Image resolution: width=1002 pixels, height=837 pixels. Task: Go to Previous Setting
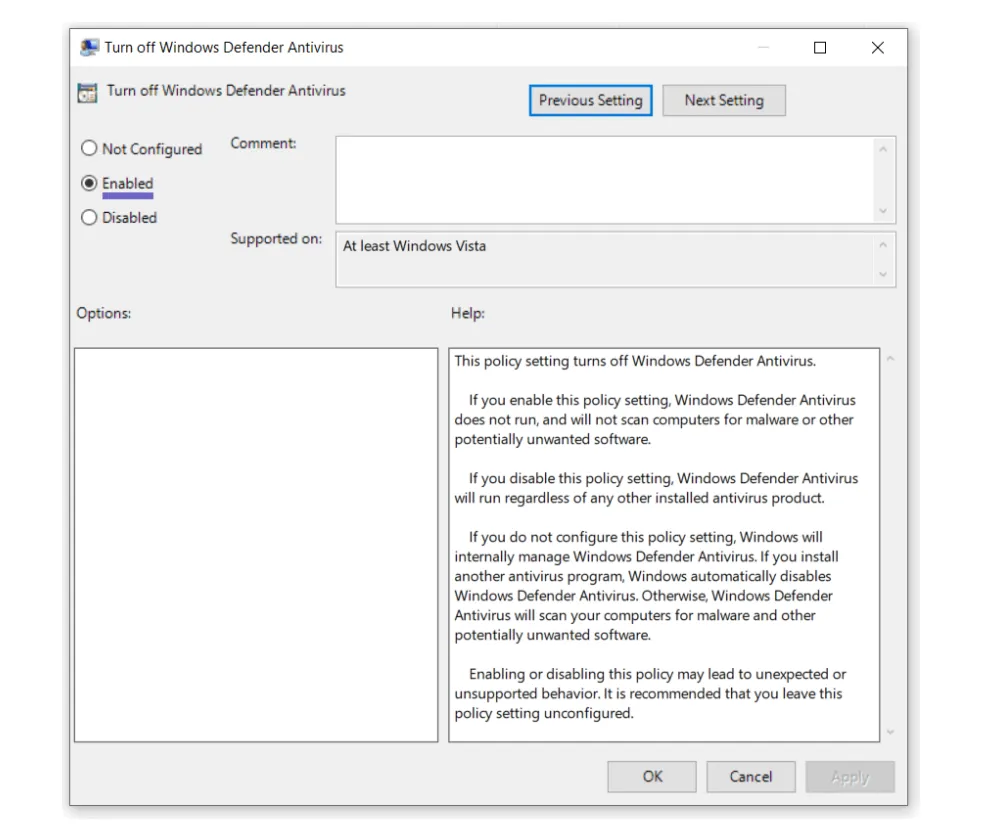tap(590, 100)
